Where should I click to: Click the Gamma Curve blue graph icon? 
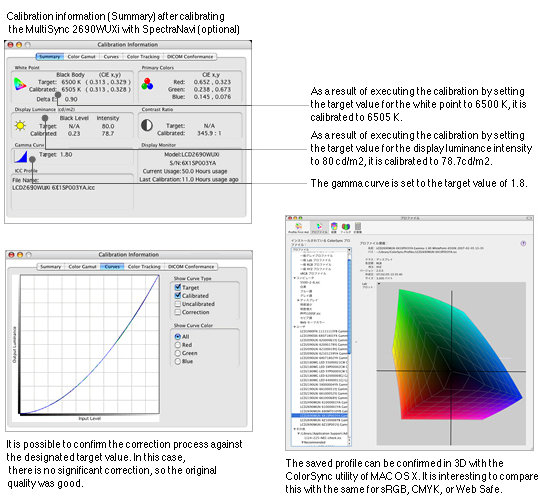pos(21,157)
